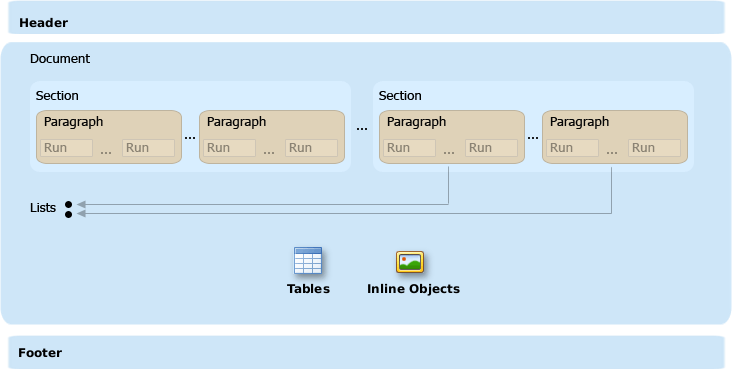Image resolution: width=732 pixels, height=369 pixels.
Task: Click the first Section label on left
Action: pyautogui.click(x=57, y=96)
